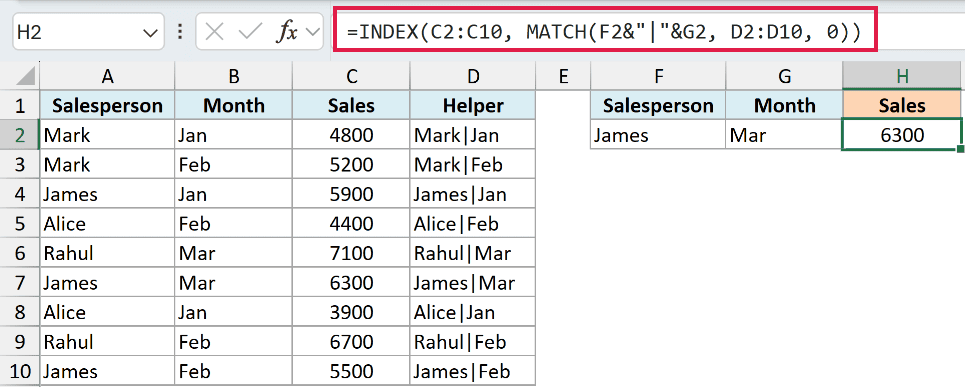Select column G header
The height and width of the screenshot is (387, 965).
tap(784, 76)
